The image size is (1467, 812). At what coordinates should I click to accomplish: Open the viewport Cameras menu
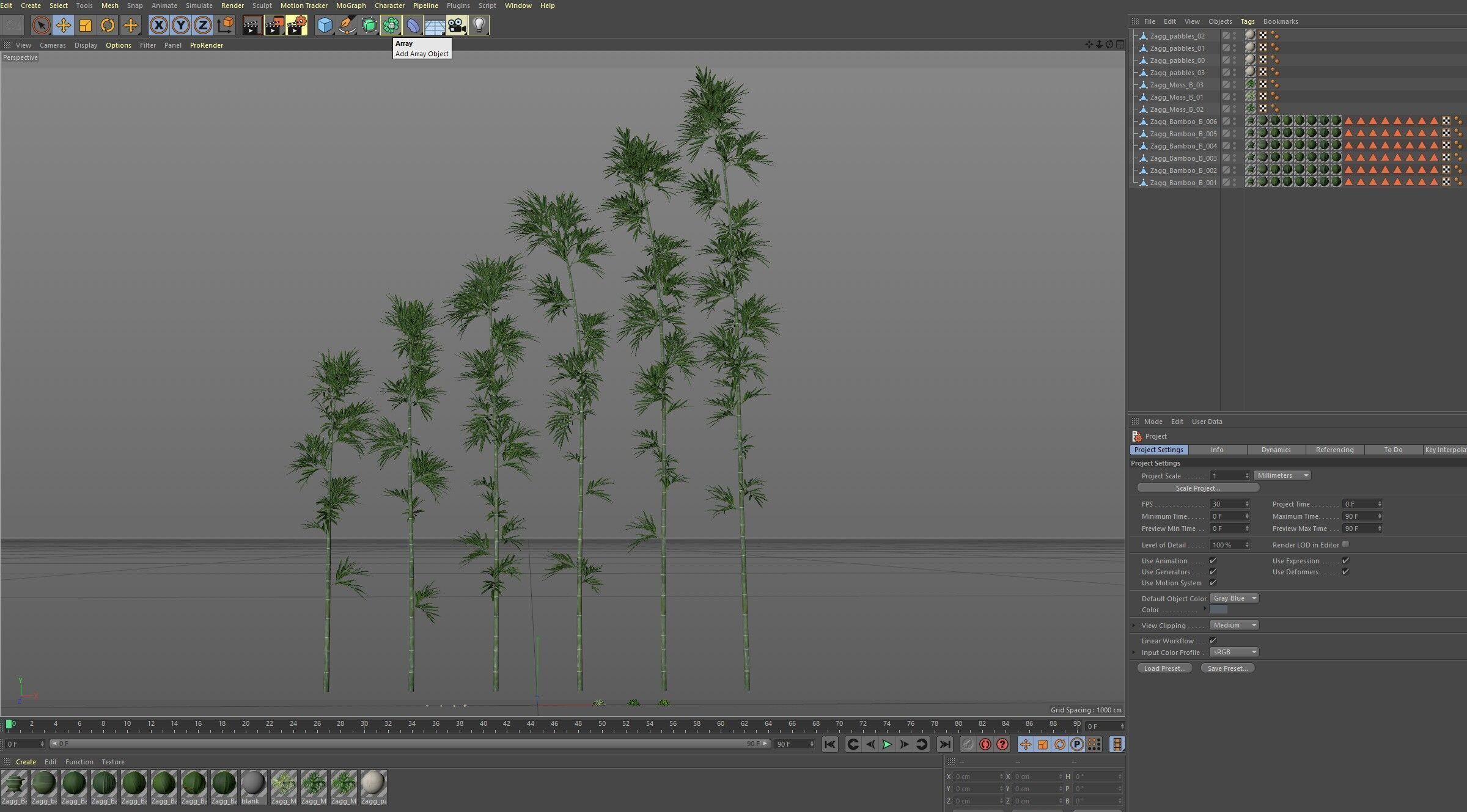point(53,45)
